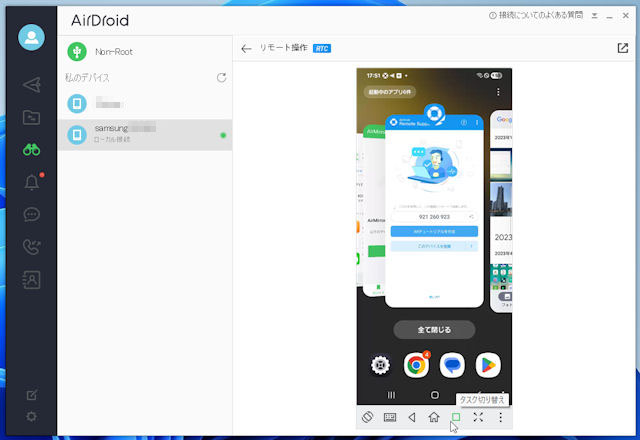
Task: Tap the Remote Support app icon above the card
Action: click(435, 114)
